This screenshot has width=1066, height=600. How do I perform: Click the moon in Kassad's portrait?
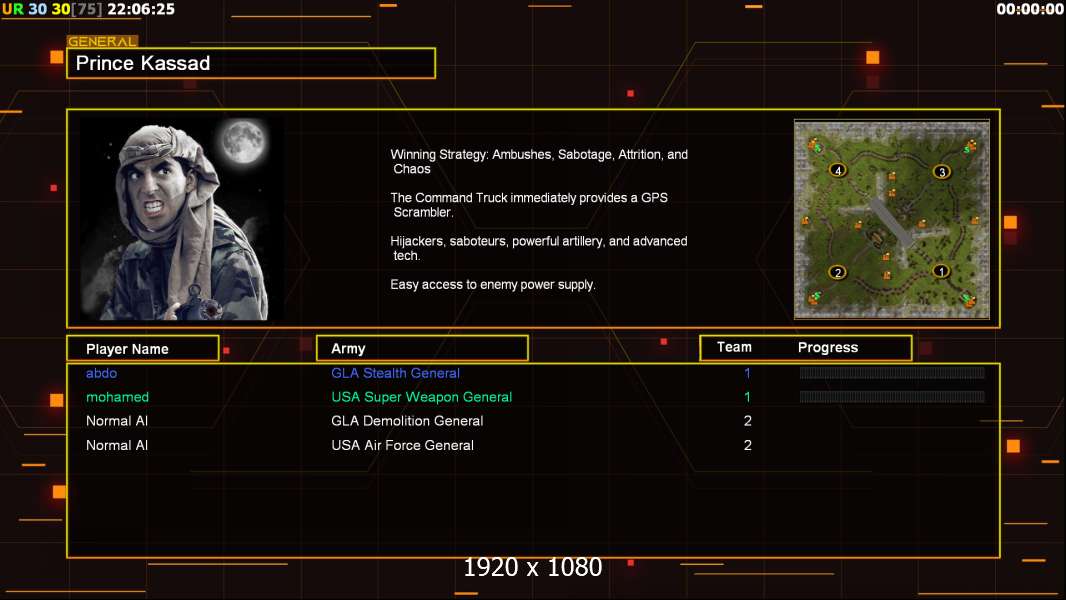(x=243, y=142)
